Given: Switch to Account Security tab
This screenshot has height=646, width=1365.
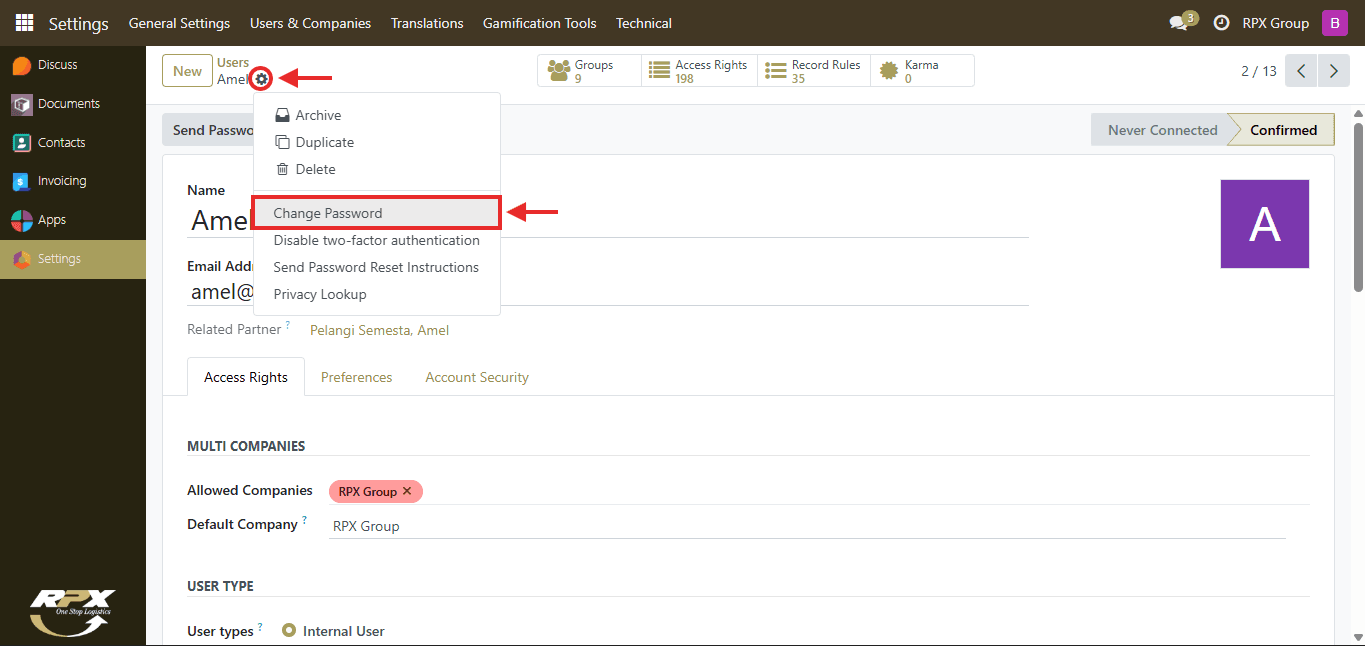Looking at the screenshot, I should (x=477, y=377).
